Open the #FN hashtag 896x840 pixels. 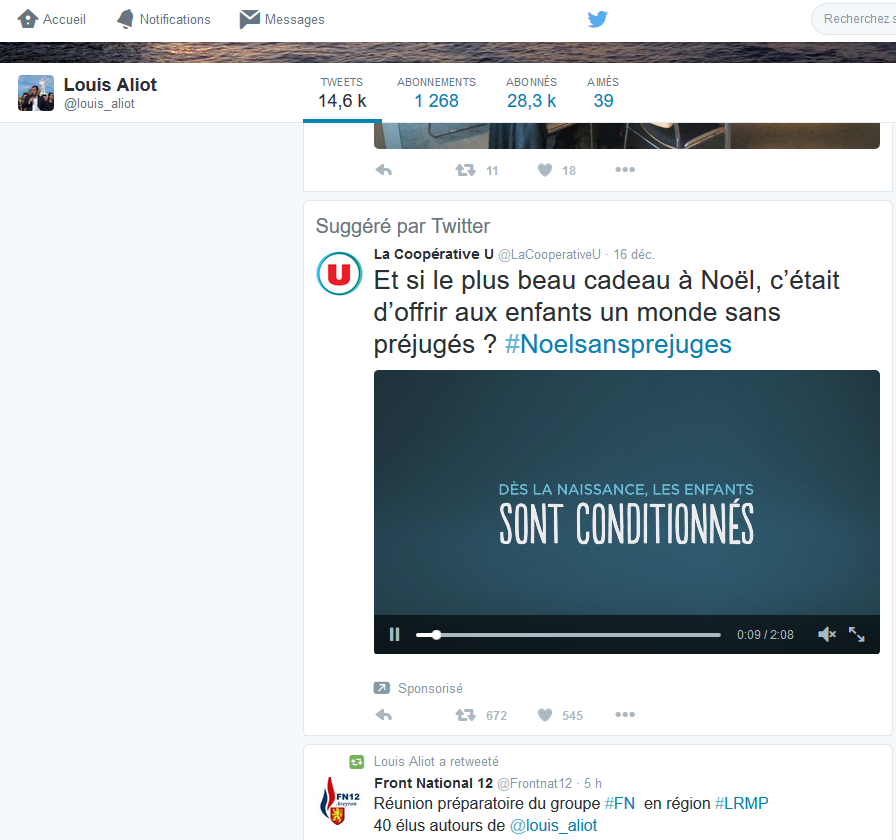619,804
